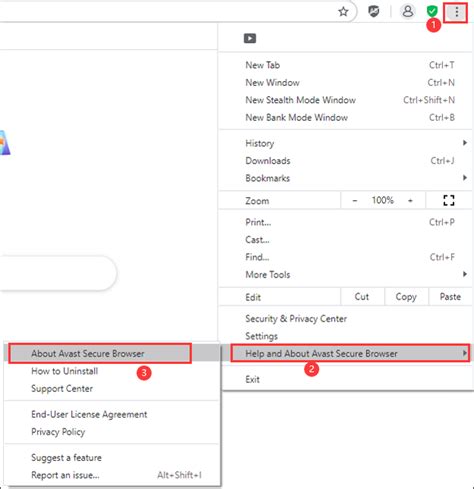
Task: Open End-User License Agreement
Action: (112, 414)
